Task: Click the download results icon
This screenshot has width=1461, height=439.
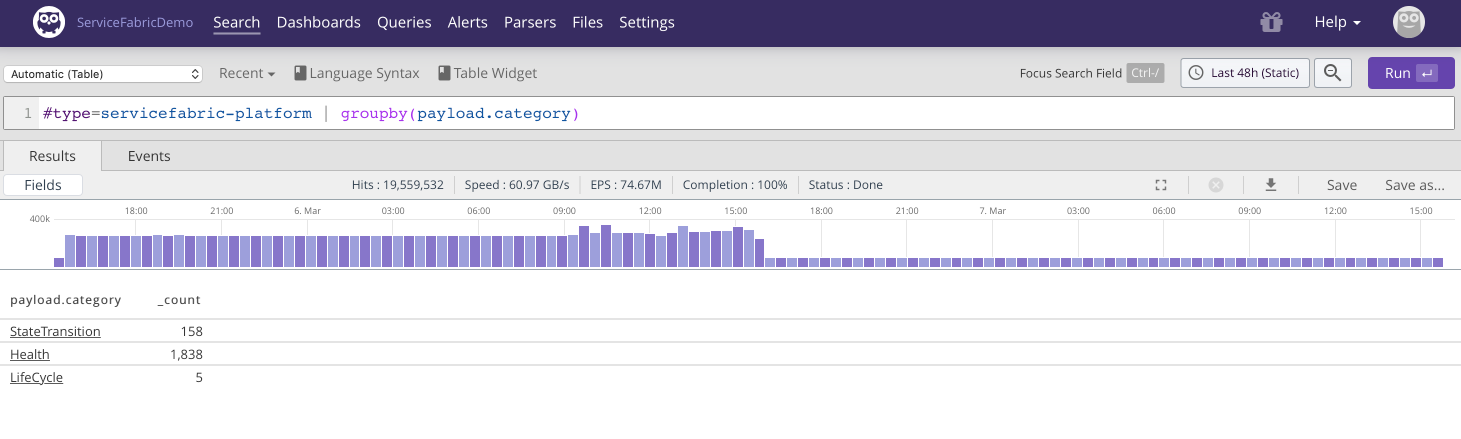Action: tap(1271, 185)
